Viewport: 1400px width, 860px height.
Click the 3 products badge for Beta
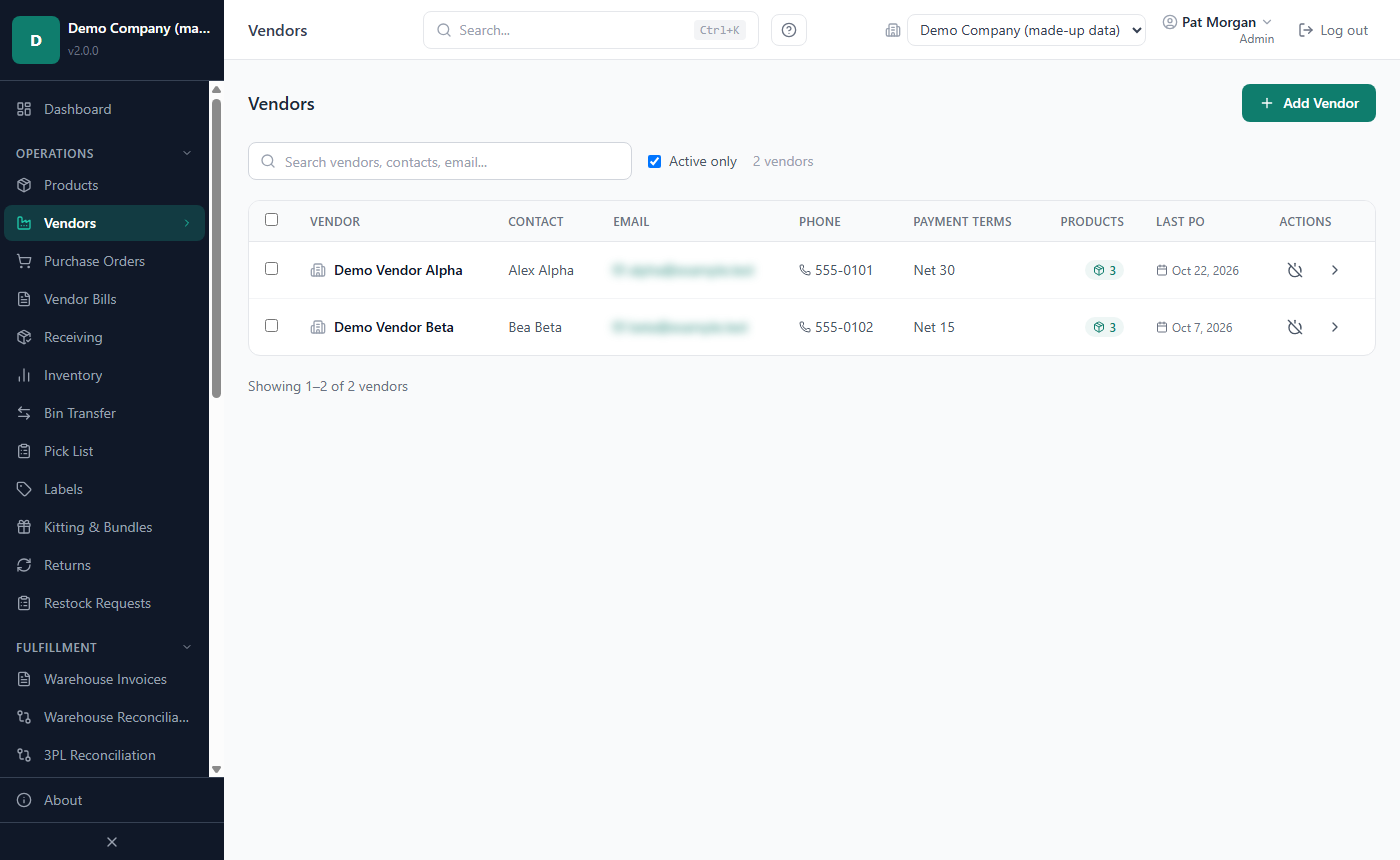pos(1104,327)
